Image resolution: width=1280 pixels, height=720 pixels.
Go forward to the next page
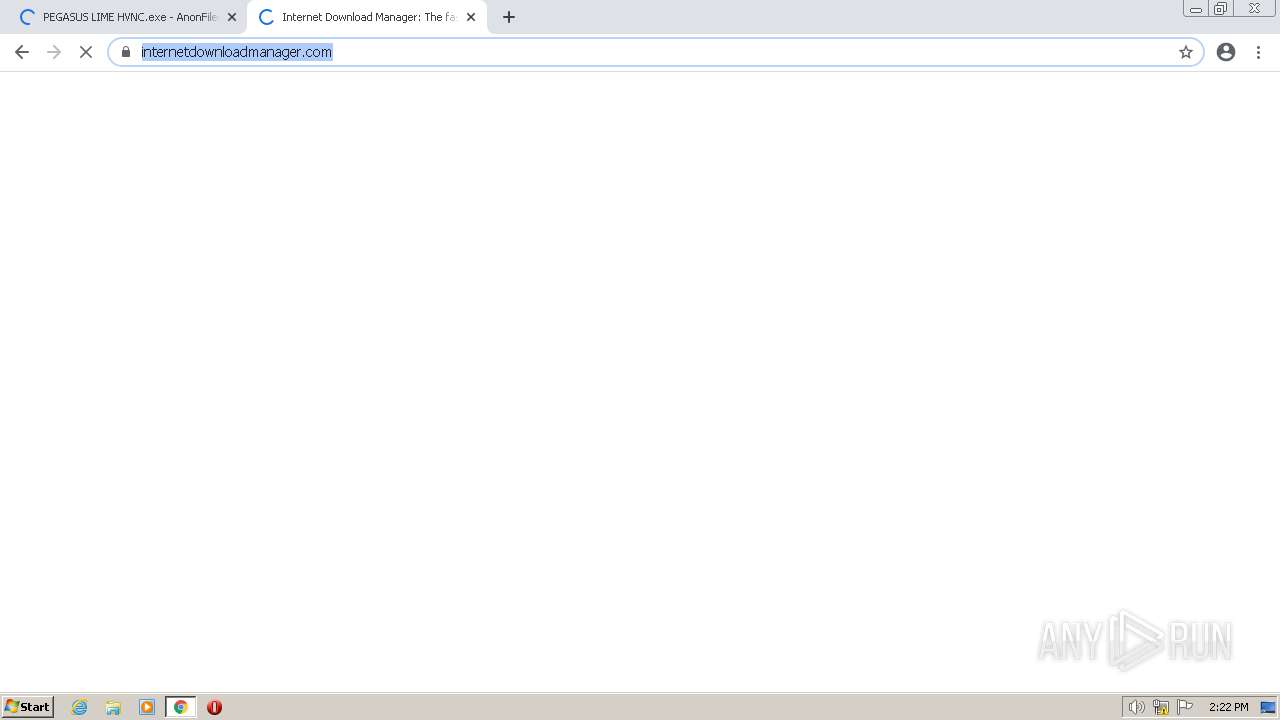point(54,52)
